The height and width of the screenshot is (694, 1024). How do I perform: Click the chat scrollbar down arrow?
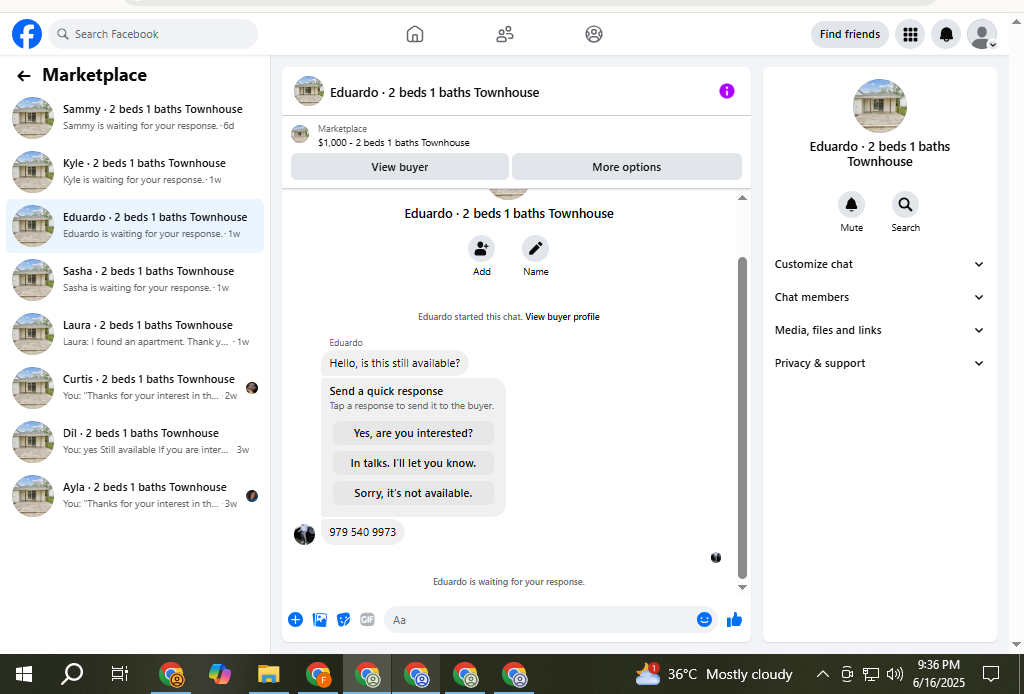tap(742, 587)
